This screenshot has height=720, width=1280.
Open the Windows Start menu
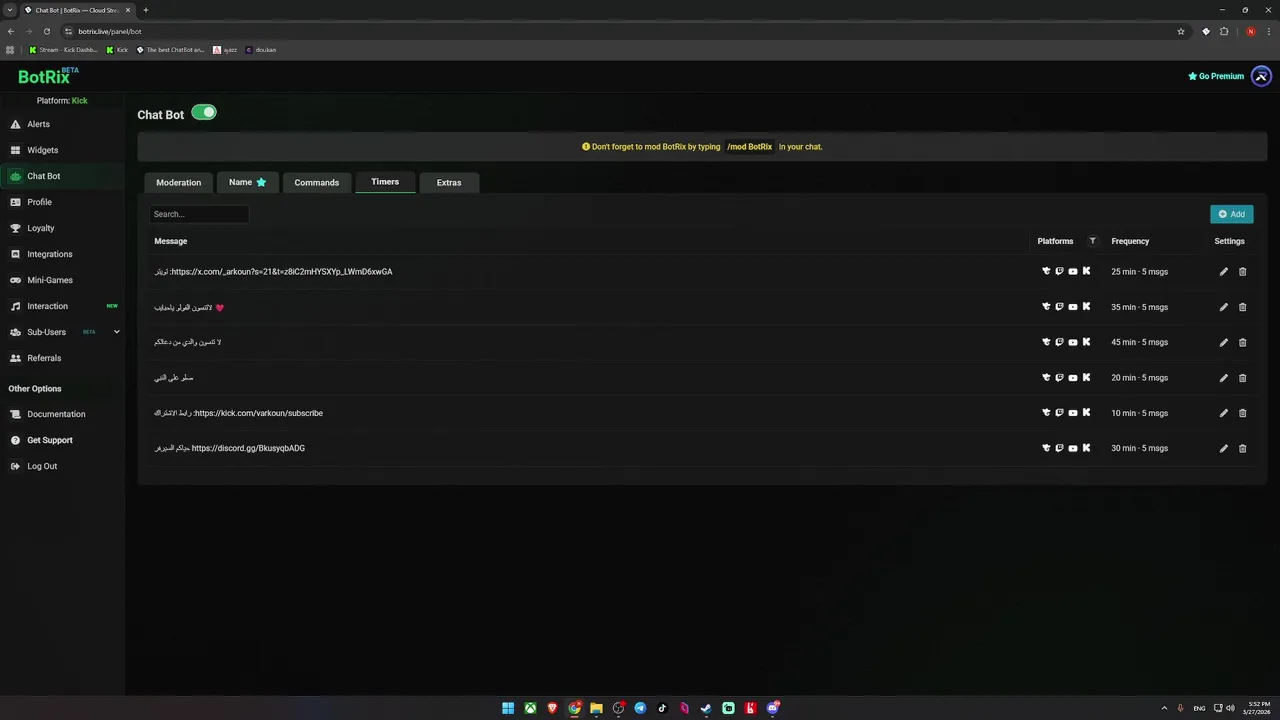click(x=508, y=708)
